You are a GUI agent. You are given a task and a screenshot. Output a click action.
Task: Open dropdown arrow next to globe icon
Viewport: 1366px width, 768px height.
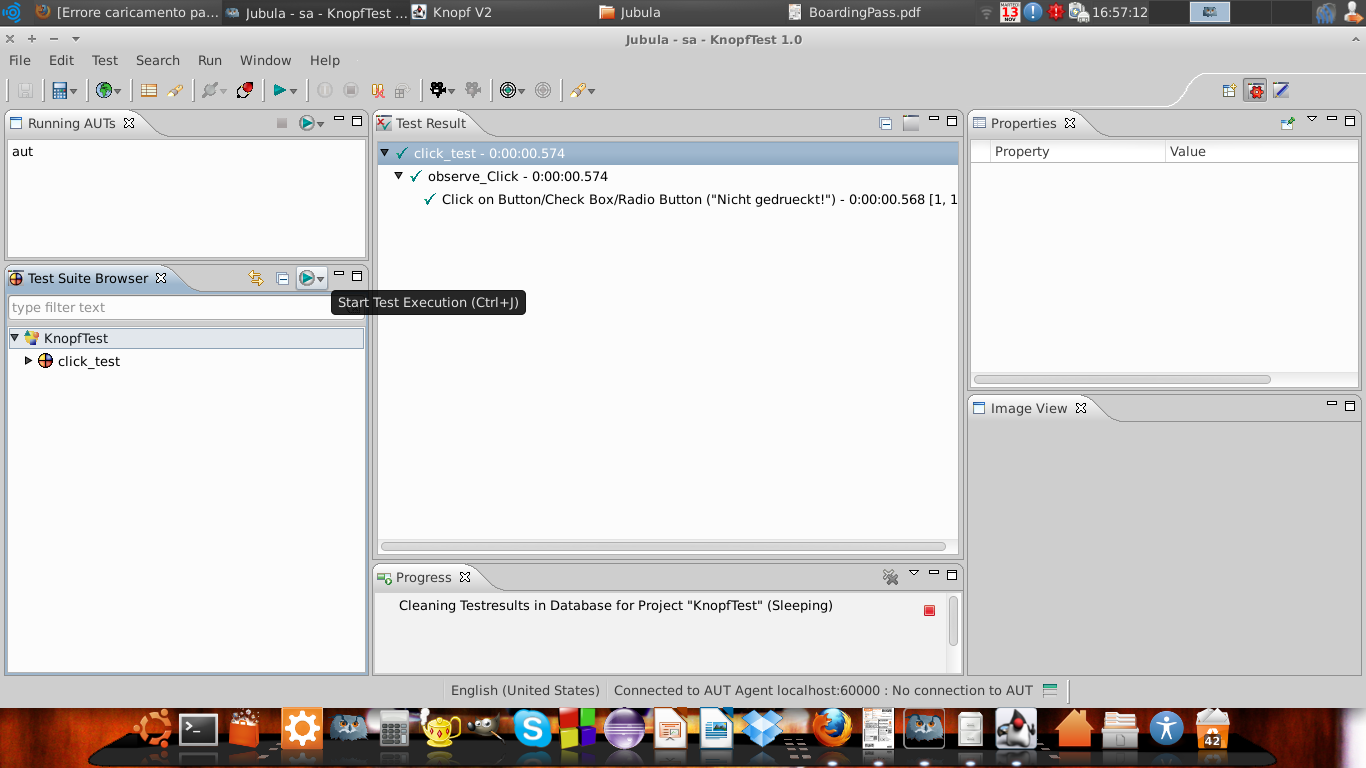[118, 92]
